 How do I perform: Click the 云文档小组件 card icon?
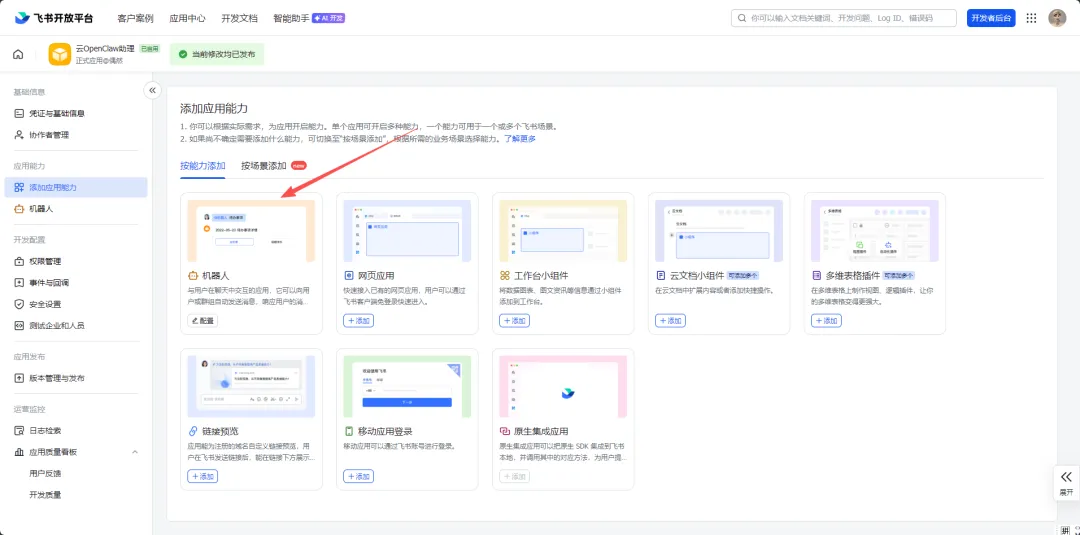coord(661,275)
